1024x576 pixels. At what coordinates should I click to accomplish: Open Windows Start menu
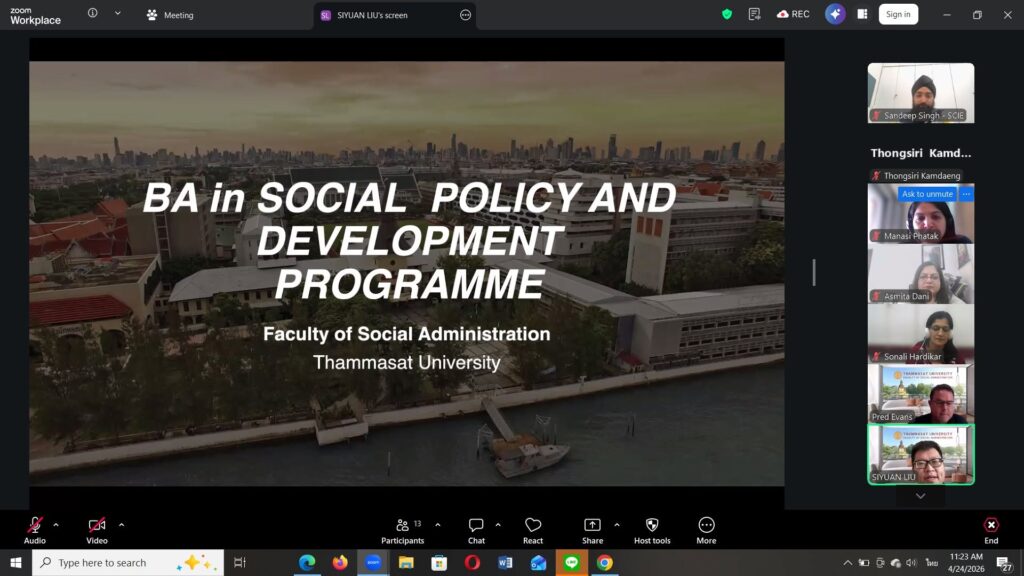pos(16,562)
